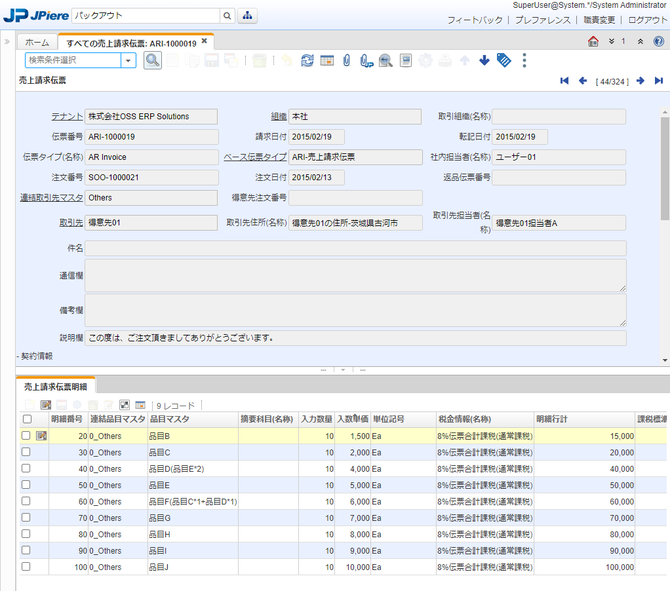Check the row 60 品目F checkbox
The width and height of the screenshot is (670, 591).
(x=26, y=501)
